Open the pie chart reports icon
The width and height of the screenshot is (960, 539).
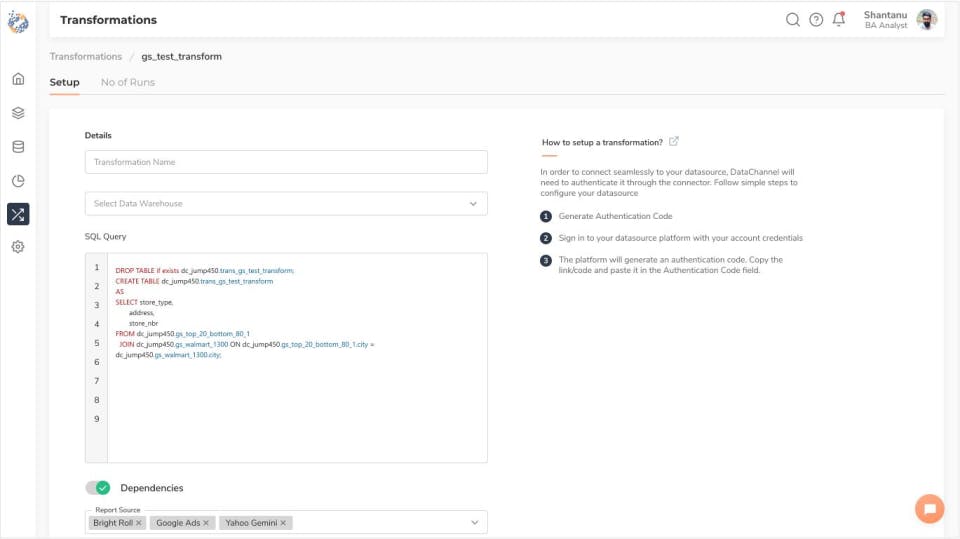18,181
